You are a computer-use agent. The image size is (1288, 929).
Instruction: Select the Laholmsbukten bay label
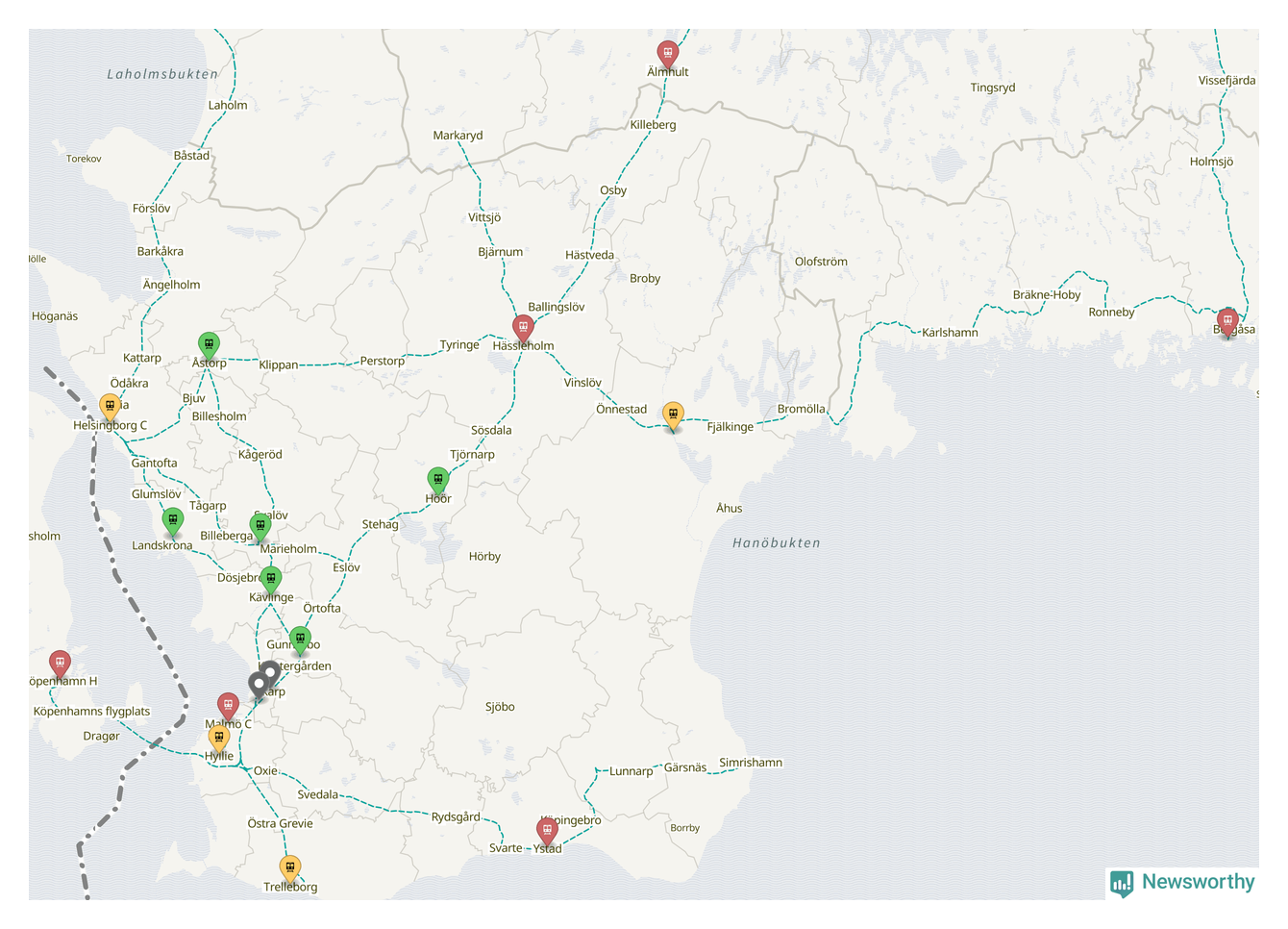tap(162, 74)
